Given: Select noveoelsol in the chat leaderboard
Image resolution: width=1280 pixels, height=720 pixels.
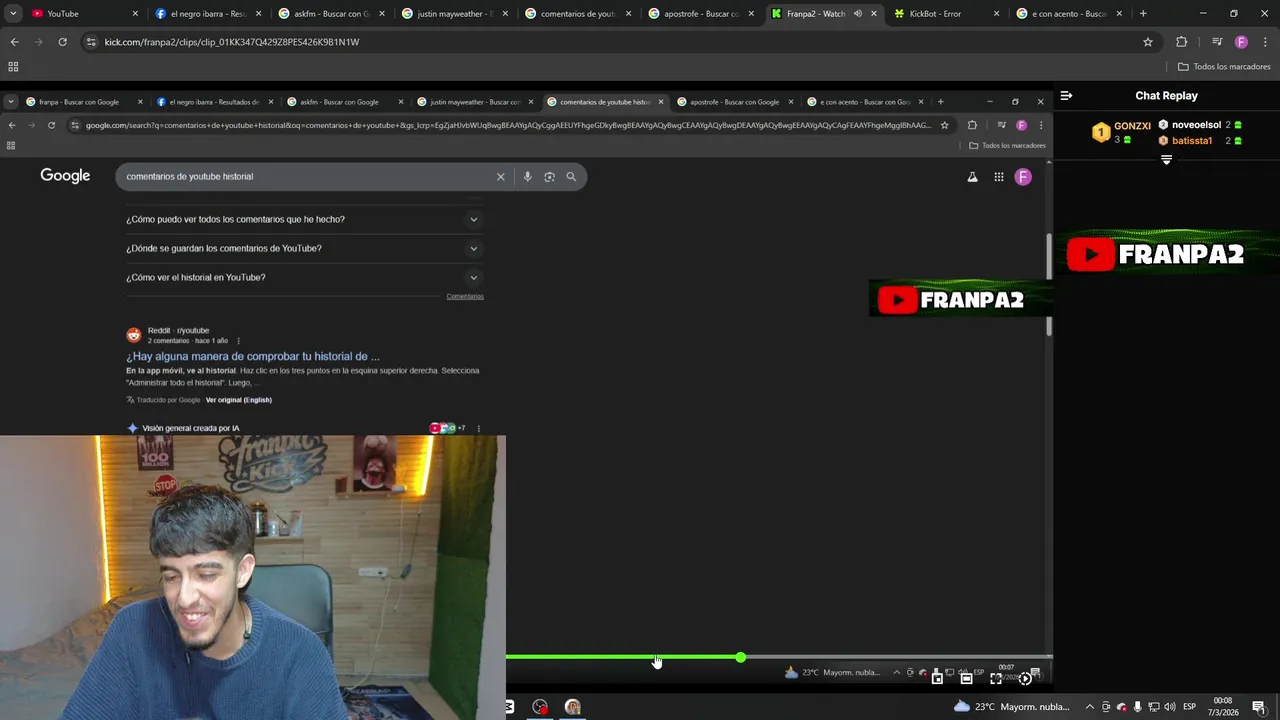Looking at the screenshot, I should pyautogui.click(x=1196, y=126).
